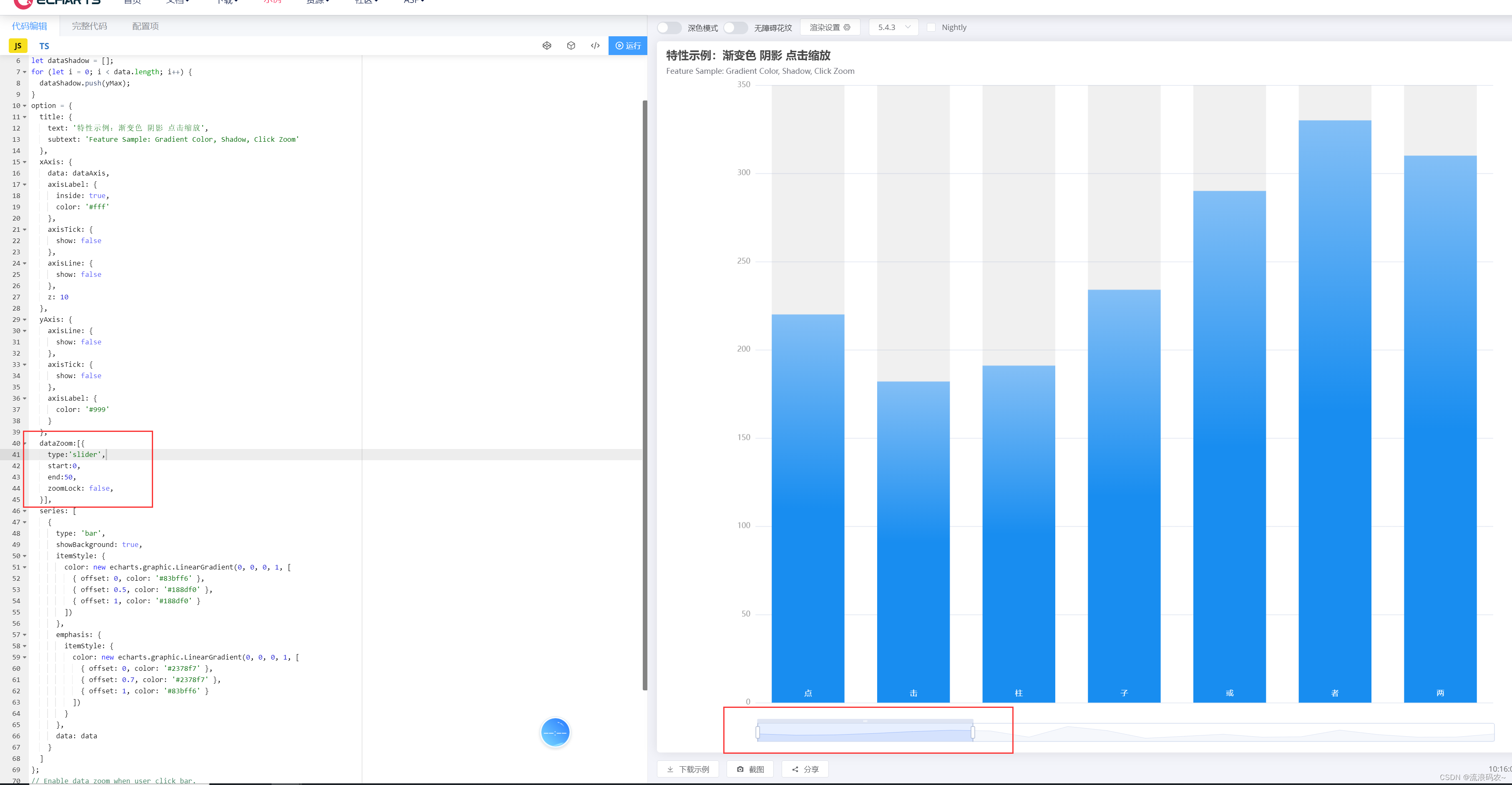Collapse the emphasis block at line 57

click(25, 635)
